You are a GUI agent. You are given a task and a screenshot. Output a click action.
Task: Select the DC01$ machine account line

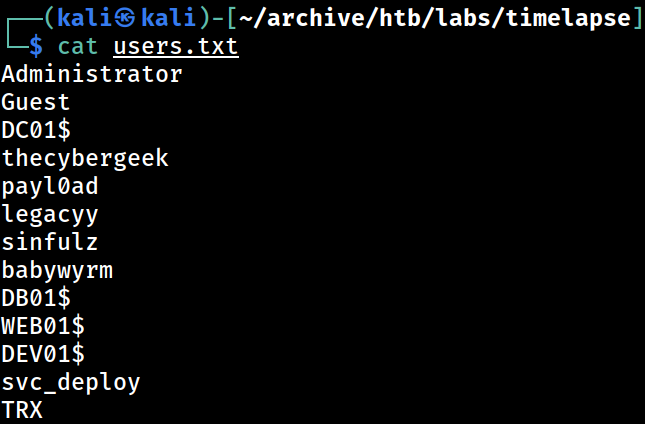36,130
